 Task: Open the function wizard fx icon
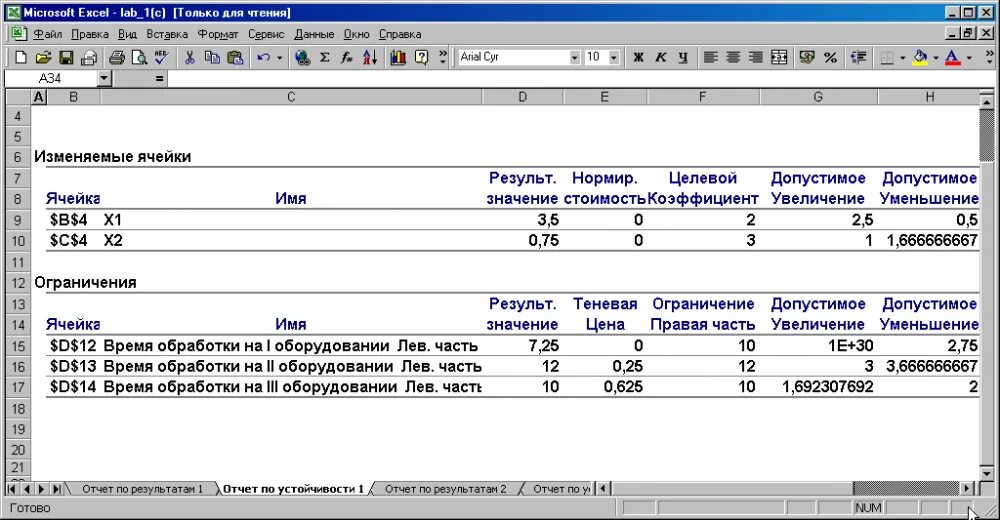[347, 57]
